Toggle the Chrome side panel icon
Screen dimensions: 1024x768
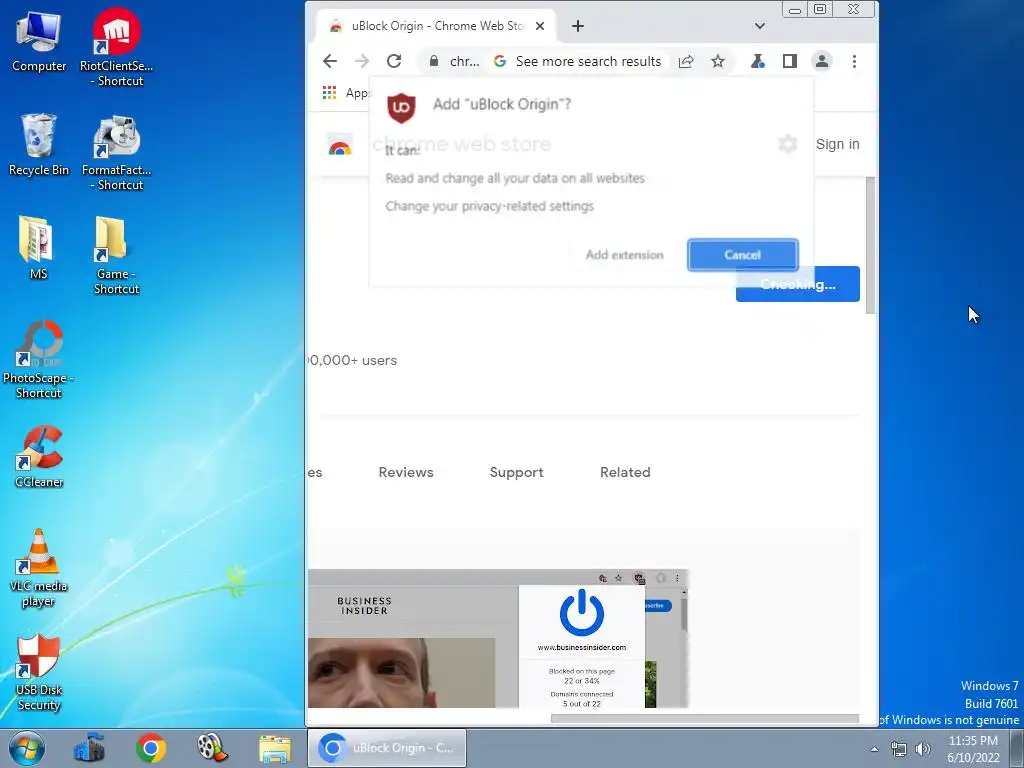click(x=790, y=61)
